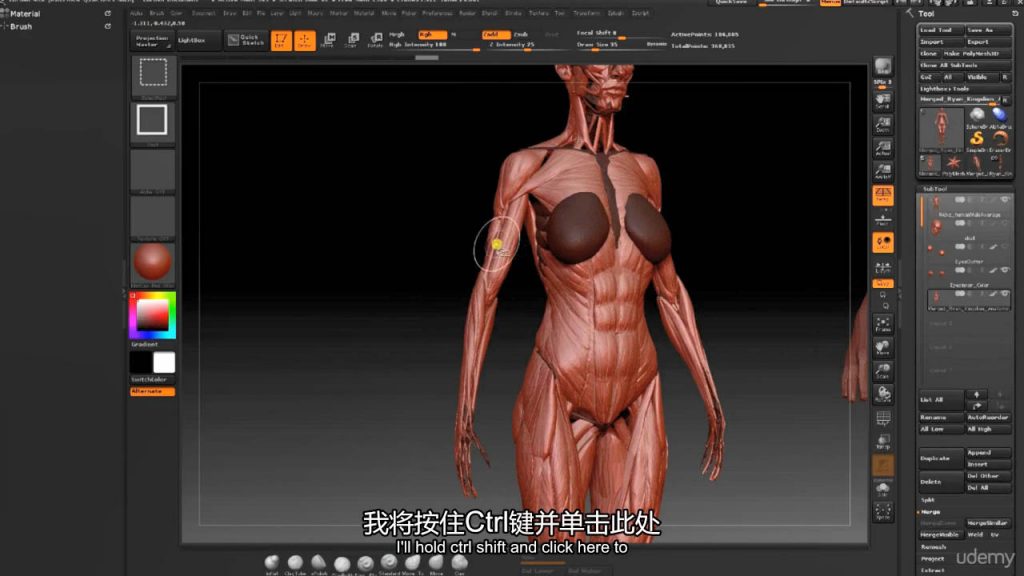Viewport: 1024px width, 576px height.
Task: Click the black secondary color swatch
Action: point(141,362)
